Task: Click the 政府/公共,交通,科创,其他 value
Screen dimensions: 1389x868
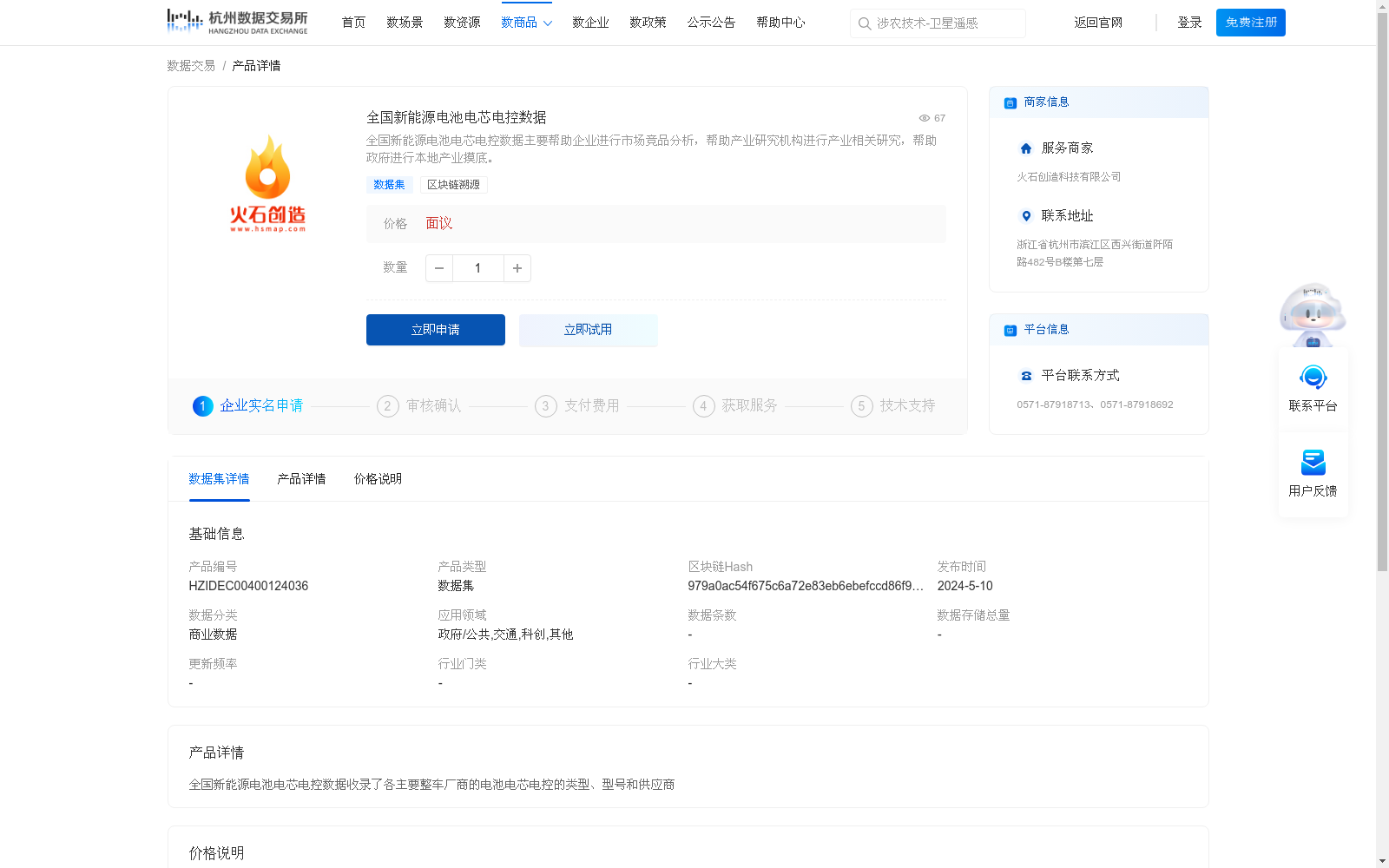Action: point(505,635)
